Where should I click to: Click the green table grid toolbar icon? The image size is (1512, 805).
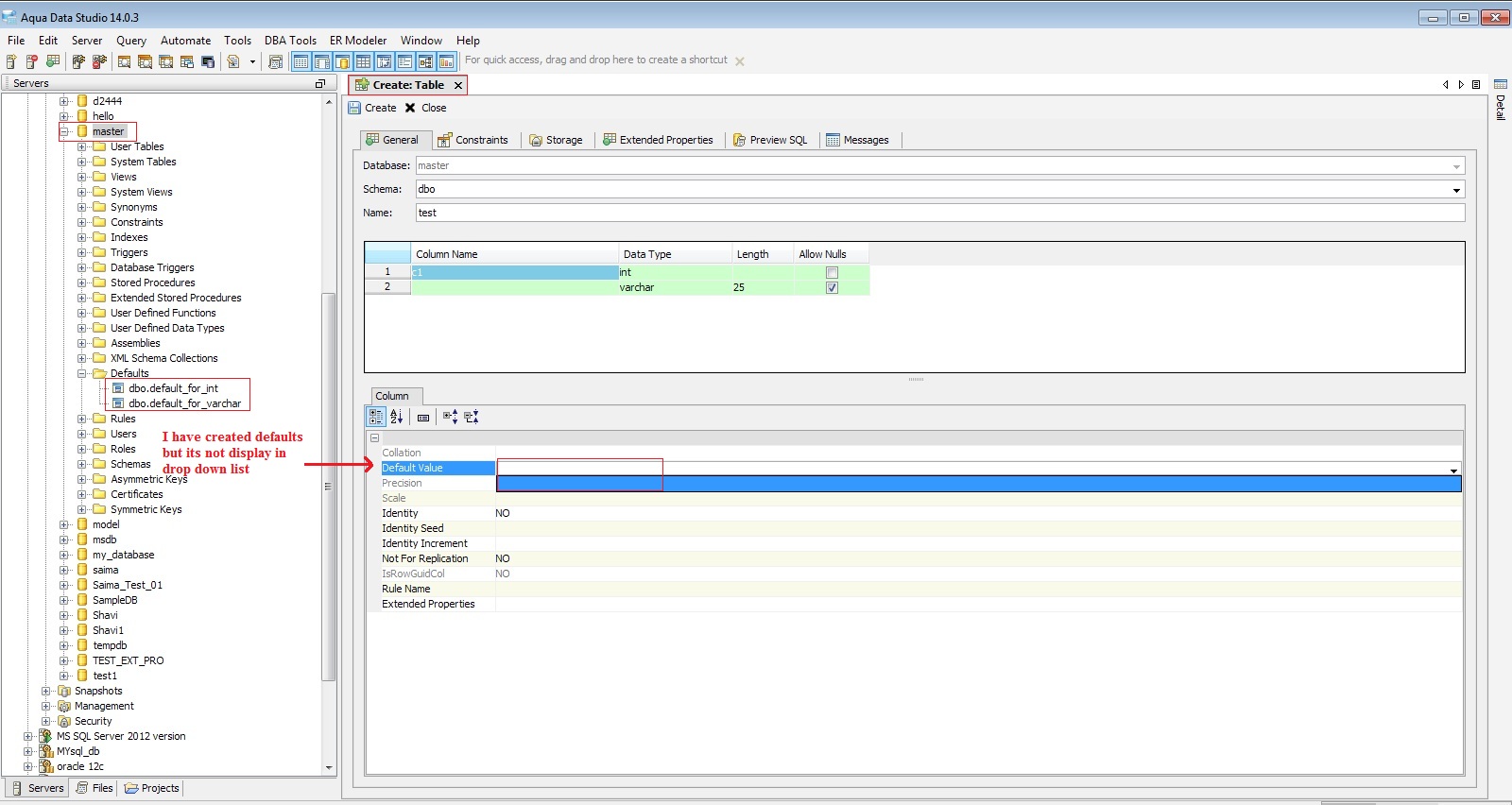(53, 61)
